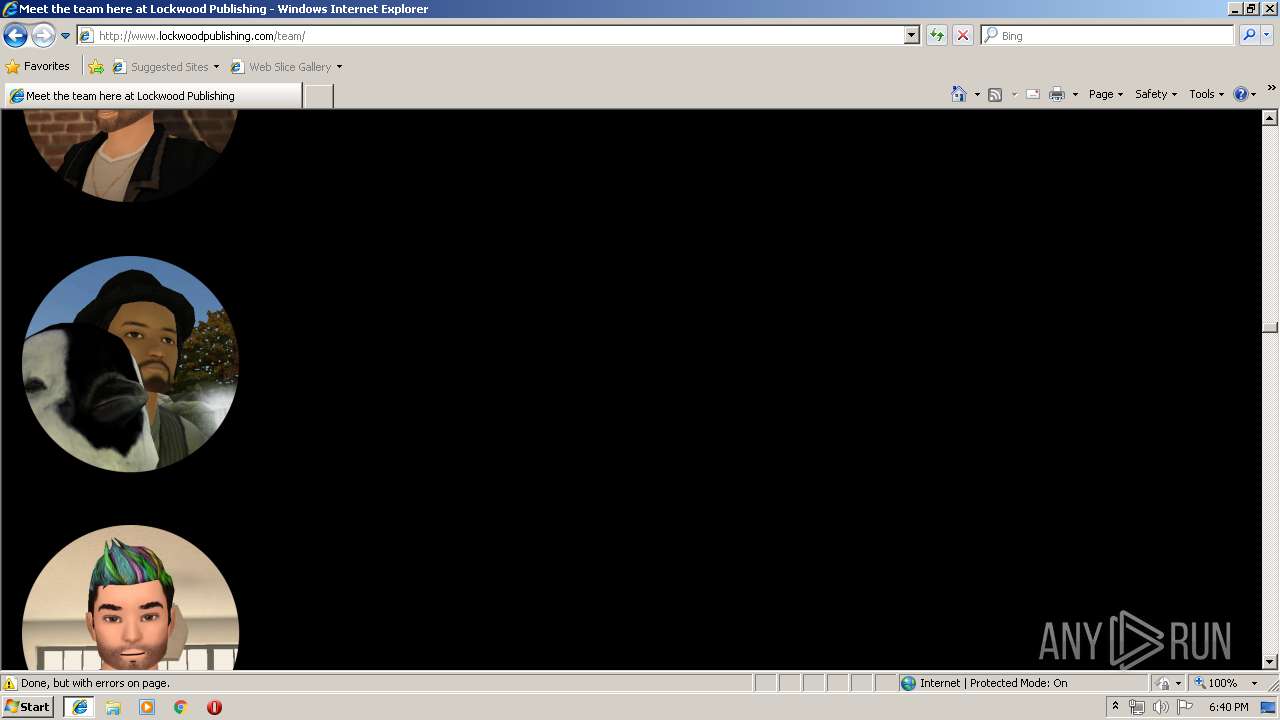Viewport: 1280px width, 720px height.
Task: Click page scrollbar up arrow
Action: click(x=1270, y=118)
